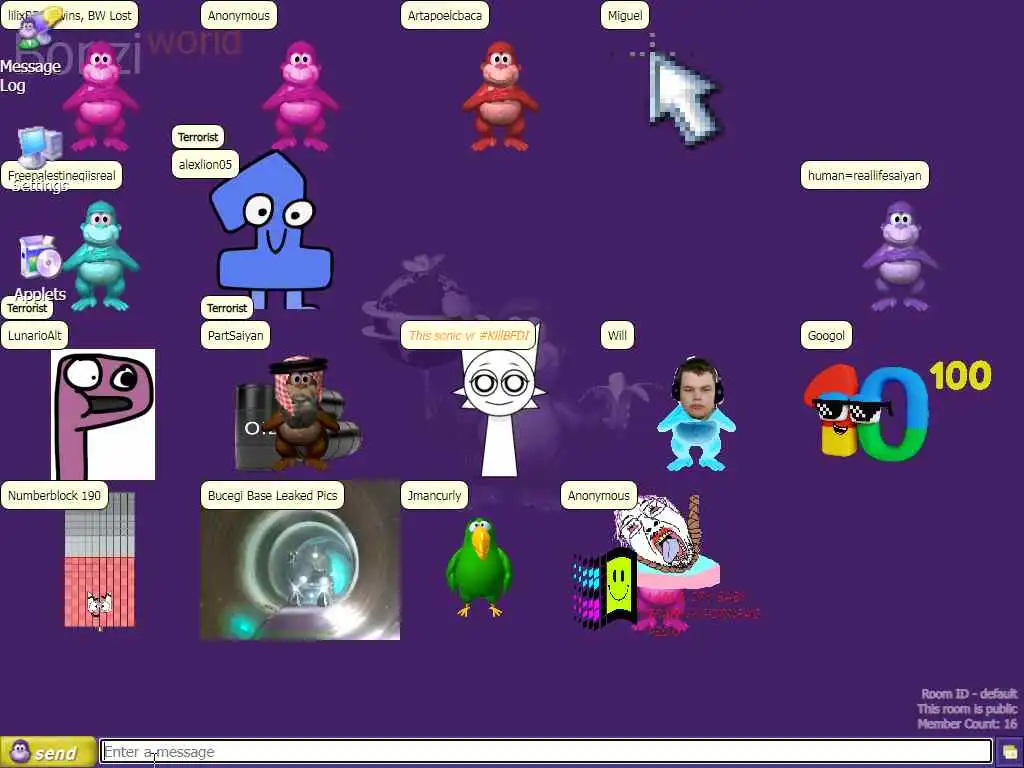
Task: Select the light purple human=reallifesaiyan Bonzi
Action: click(900, 256)
